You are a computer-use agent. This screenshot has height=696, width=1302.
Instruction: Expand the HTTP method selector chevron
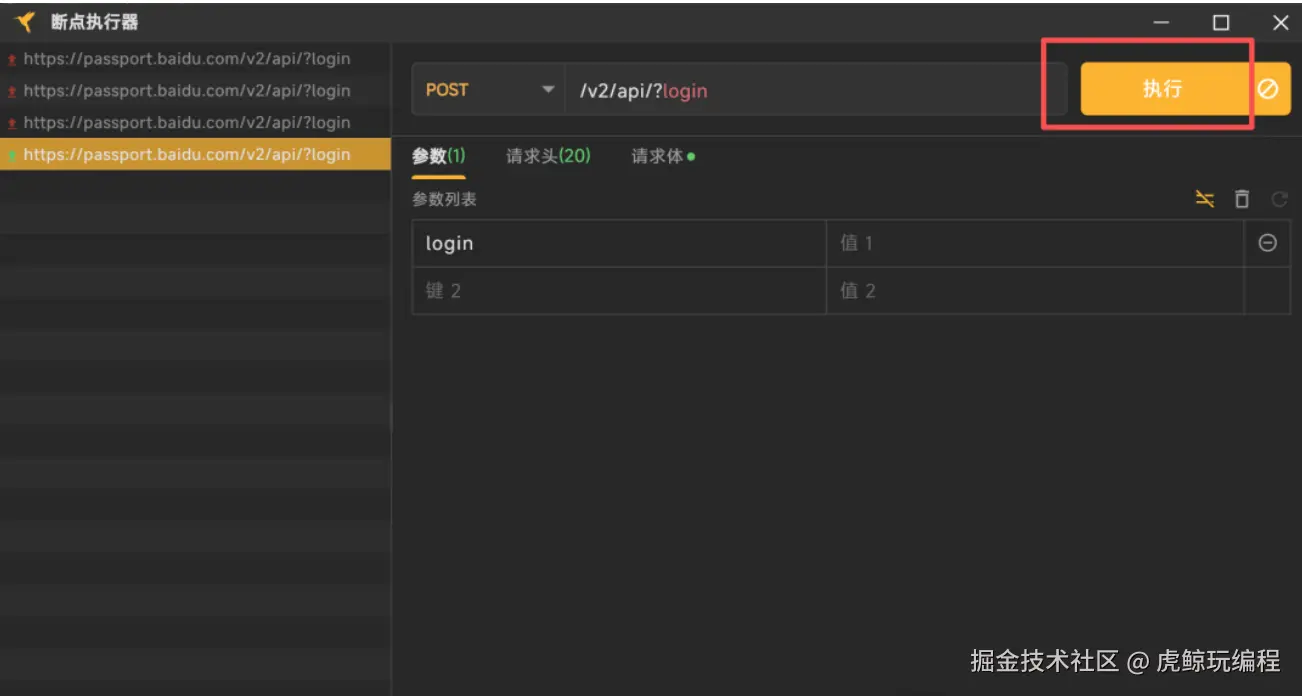(548, 89)
